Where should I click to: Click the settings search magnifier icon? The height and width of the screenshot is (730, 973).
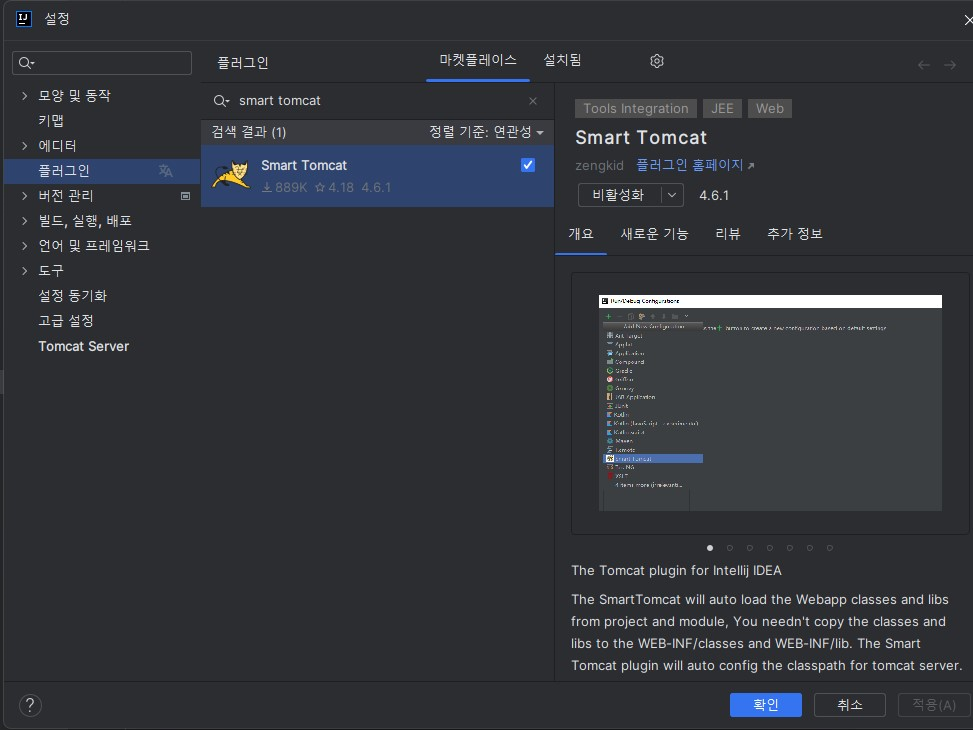pyautogui.click(x=26, y=63)
